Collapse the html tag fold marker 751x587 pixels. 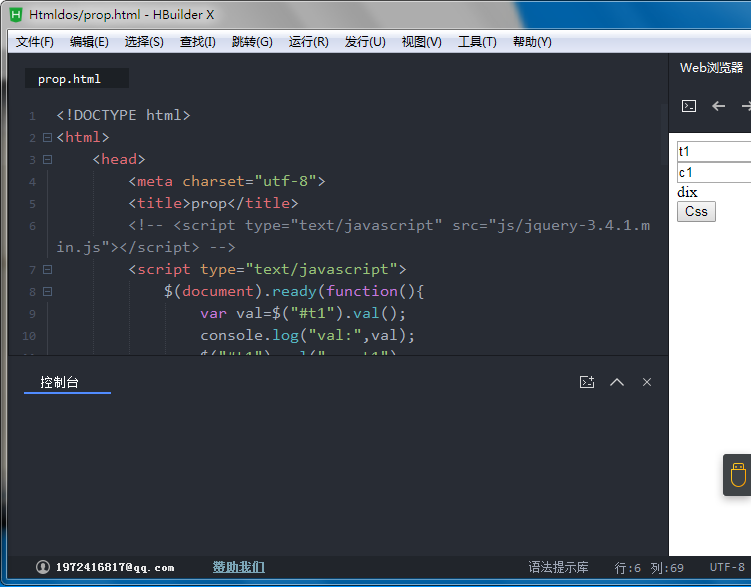(x=47, y=137)
